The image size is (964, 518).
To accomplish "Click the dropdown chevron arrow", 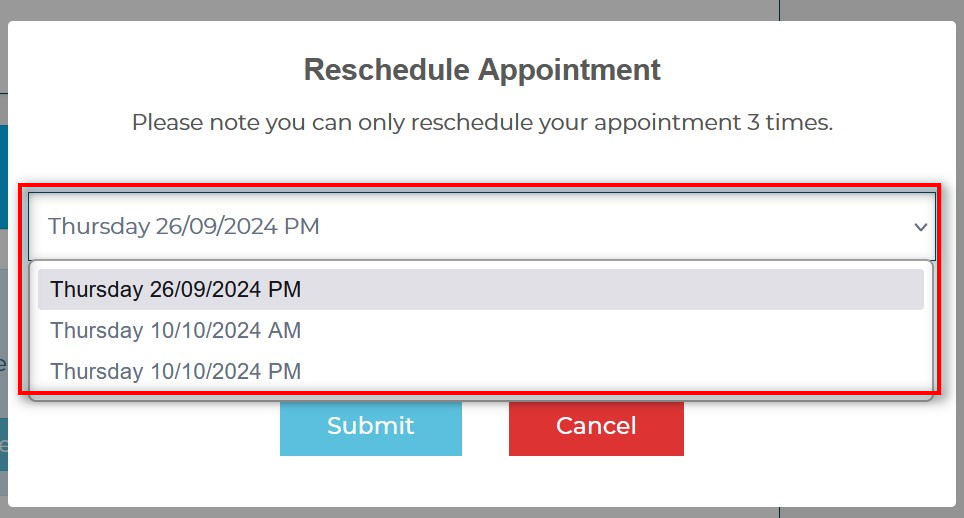I will tap(920, 227).
